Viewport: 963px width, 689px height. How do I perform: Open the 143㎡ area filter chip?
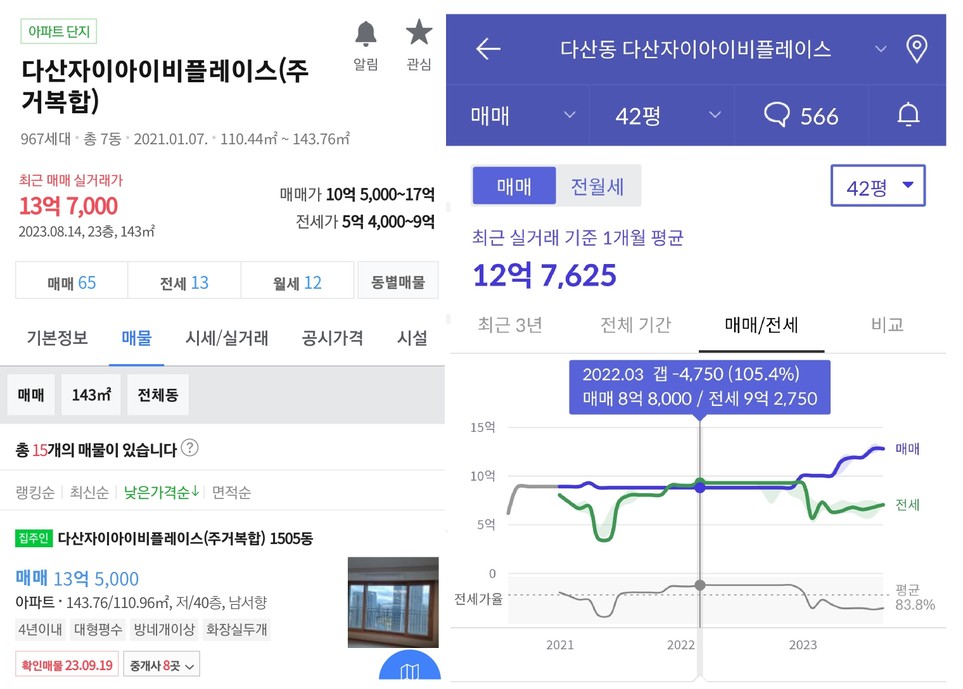point(91,395)
